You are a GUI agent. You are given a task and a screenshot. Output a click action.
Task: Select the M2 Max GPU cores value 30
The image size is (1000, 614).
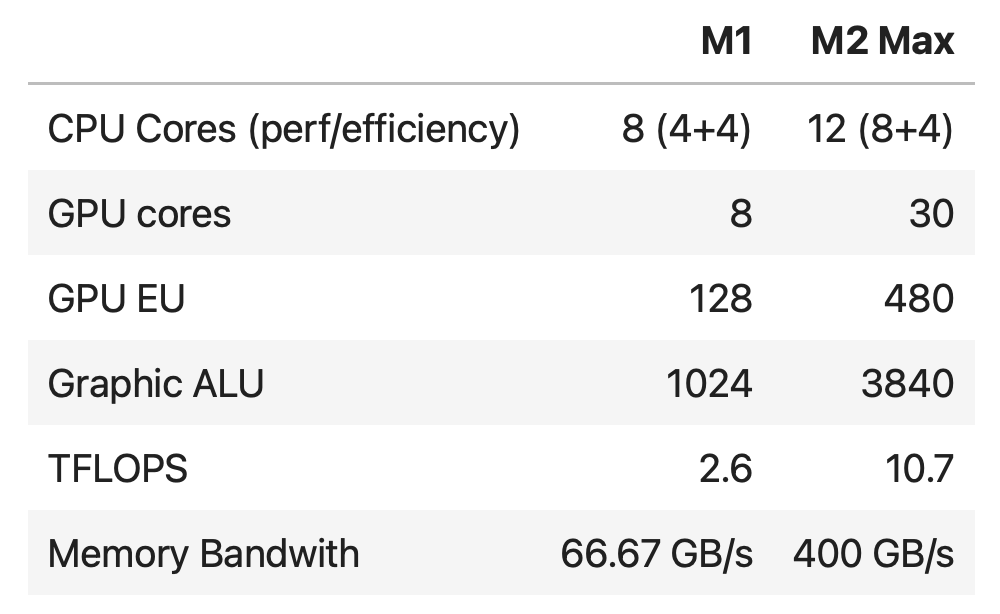[931, 214]
